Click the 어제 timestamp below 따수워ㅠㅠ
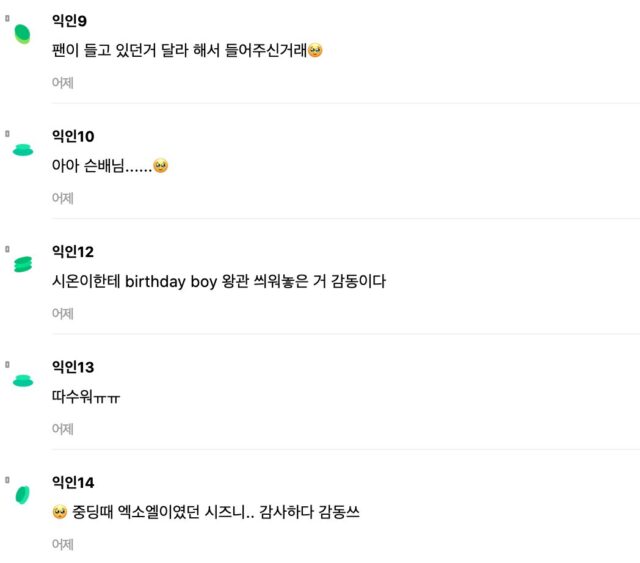This screenshot has height=563, width=640. [x=63, y=429]
